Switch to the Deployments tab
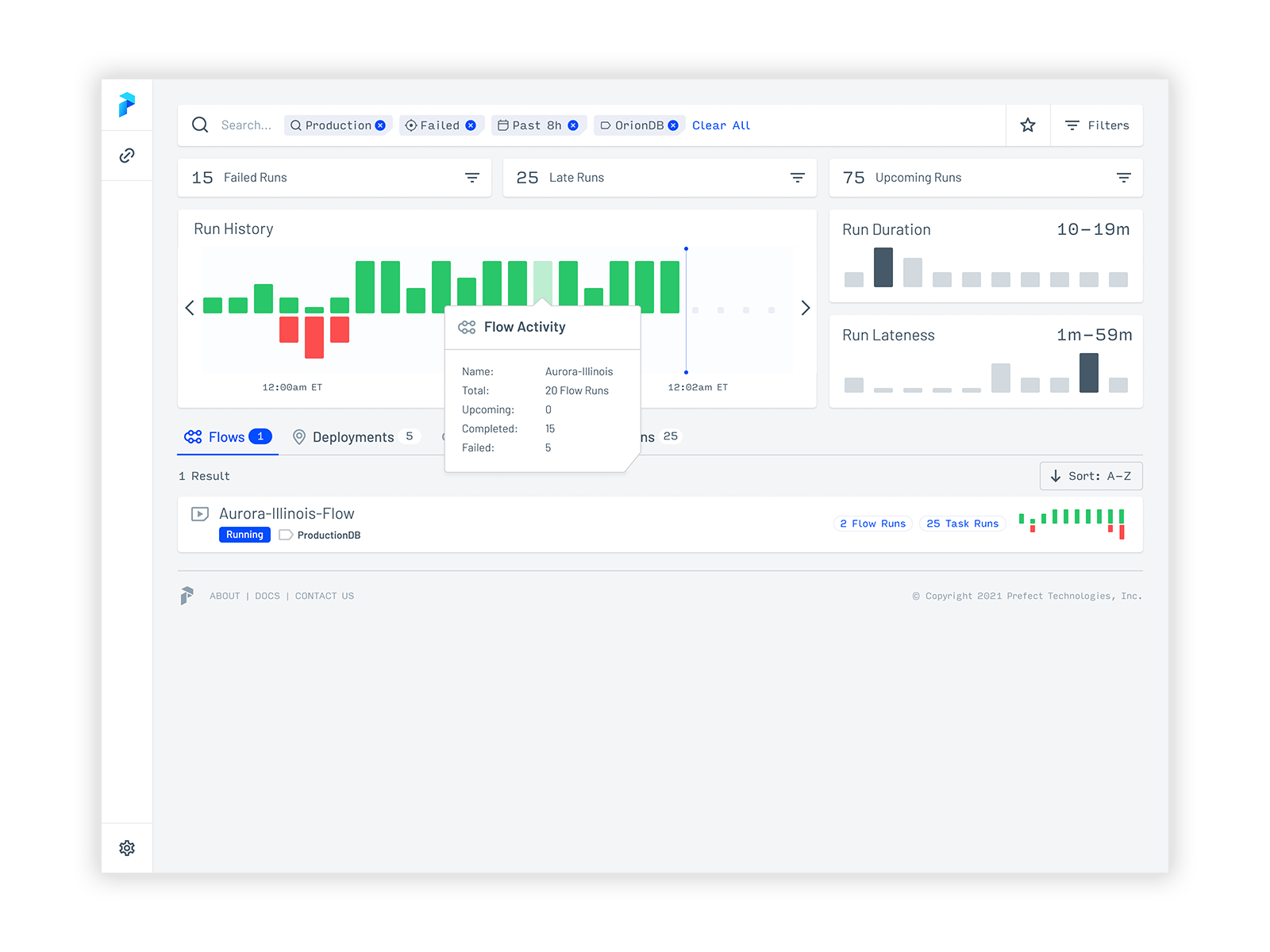This screenshot has width=1270, height=952. [354, 436]
